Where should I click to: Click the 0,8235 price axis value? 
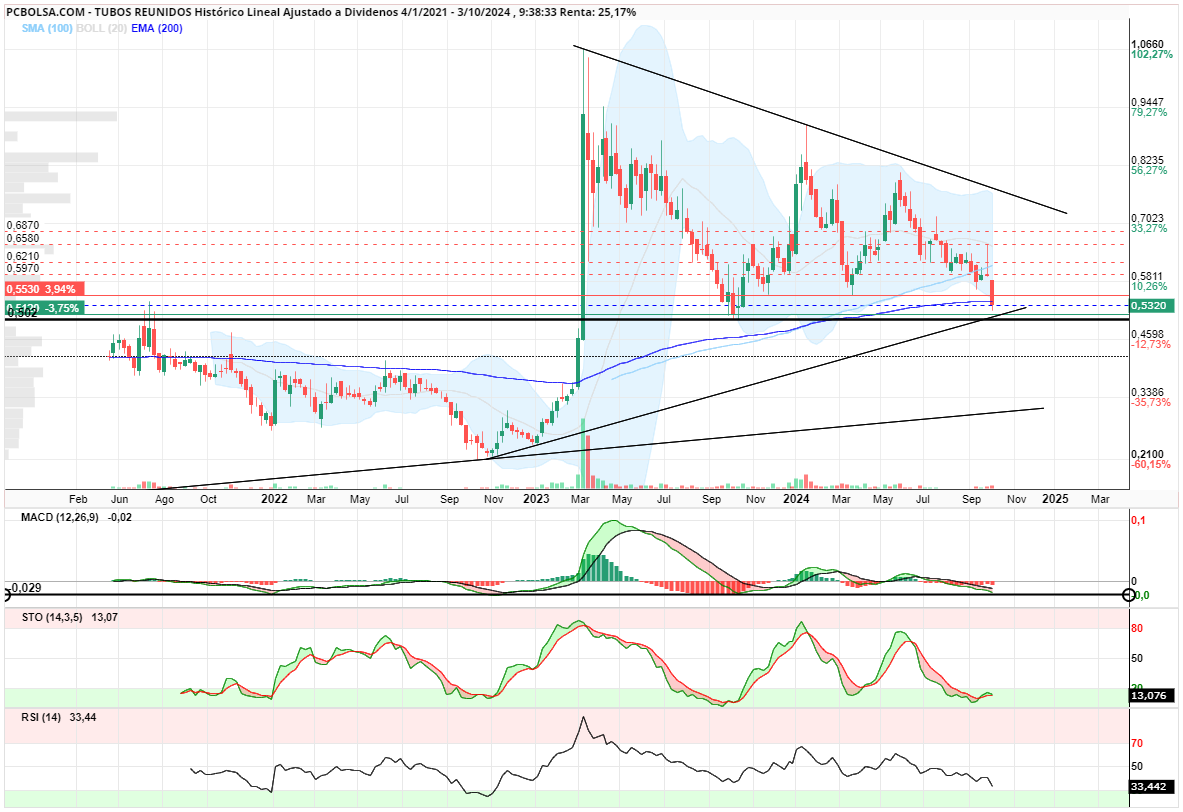coord(1148,160)
